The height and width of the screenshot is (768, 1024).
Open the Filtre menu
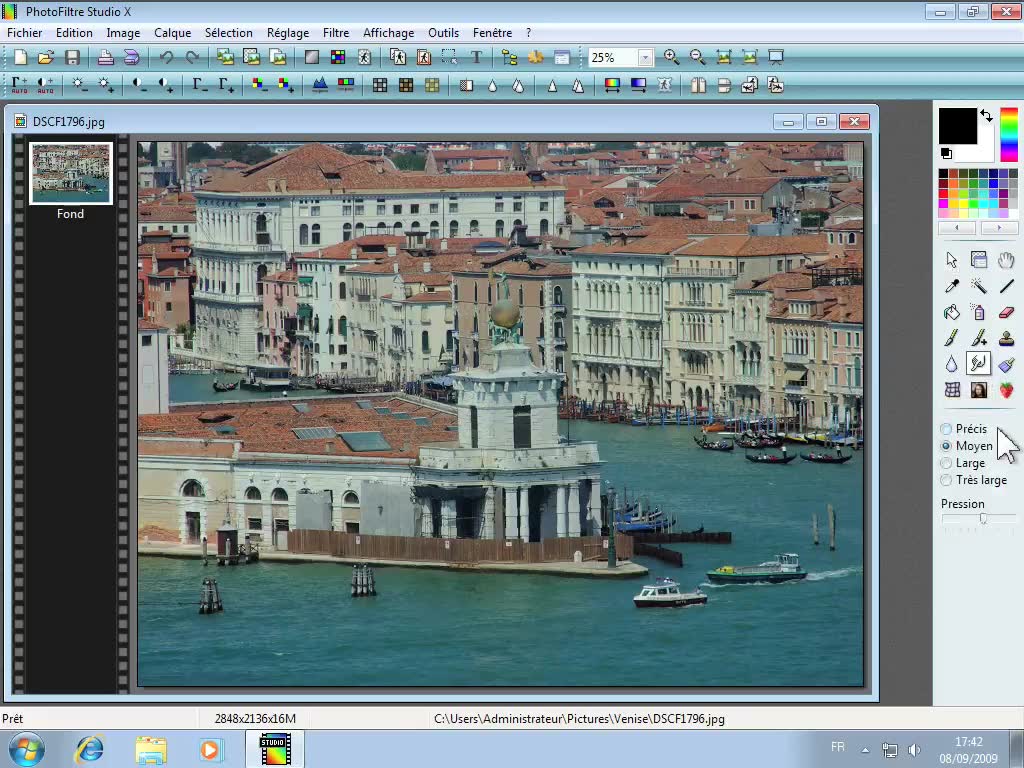[336, 33]
